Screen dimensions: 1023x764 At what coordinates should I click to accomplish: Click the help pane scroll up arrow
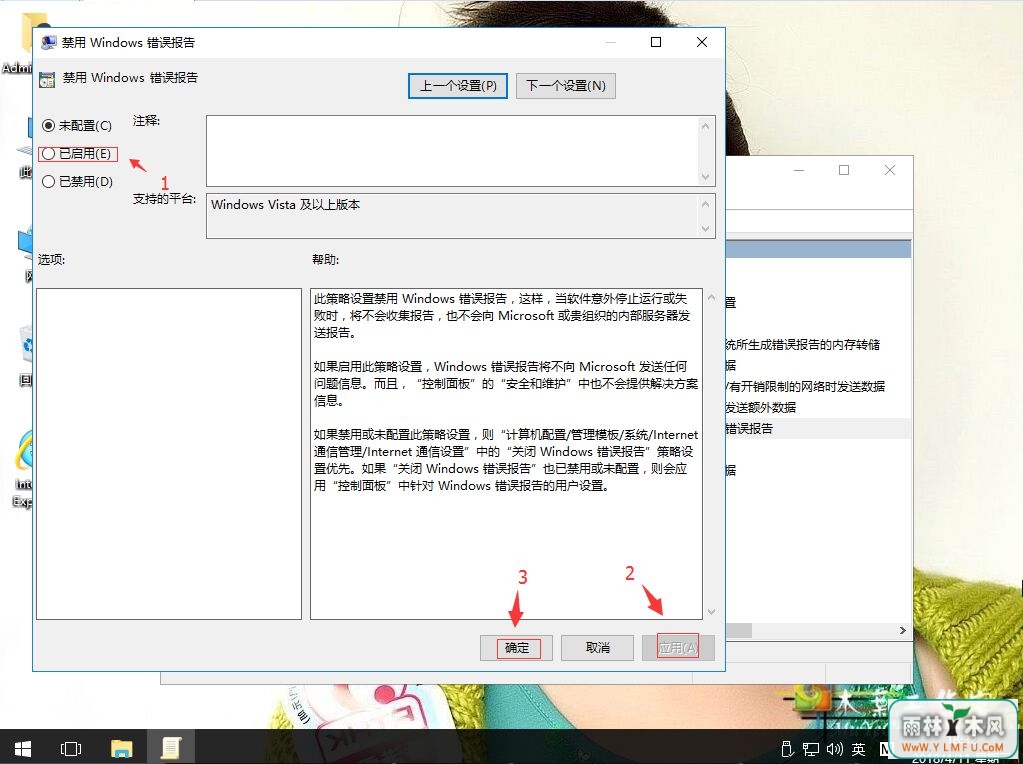tap(711, 298)
